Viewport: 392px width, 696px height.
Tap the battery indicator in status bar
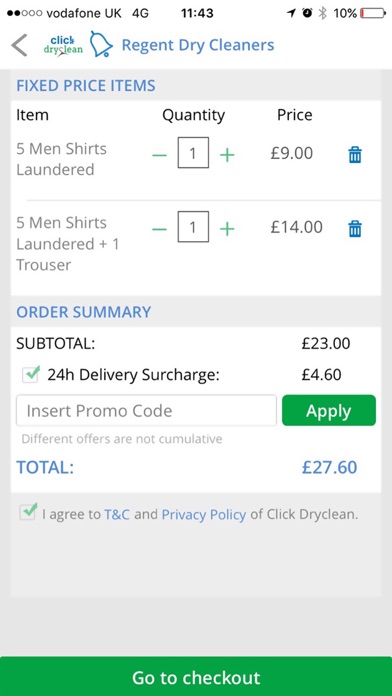click(x=373, y=13)
